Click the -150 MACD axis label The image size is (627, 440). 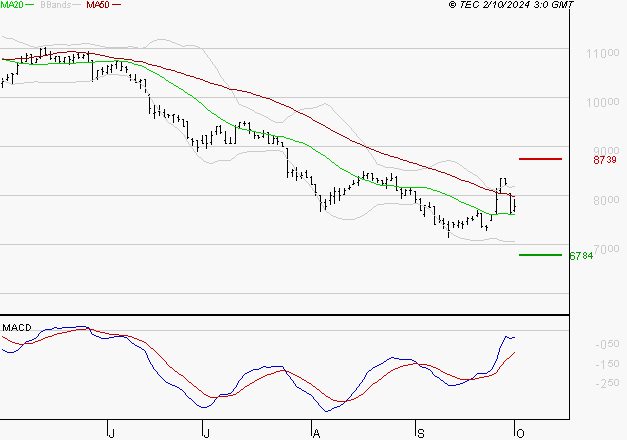coord(607,364)
